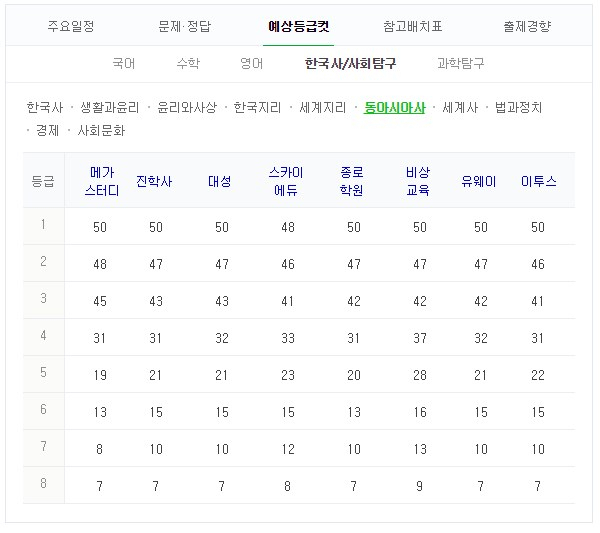Click 법과정치 subject link
Screen dimensions: 600x533
tap(518, 107)
